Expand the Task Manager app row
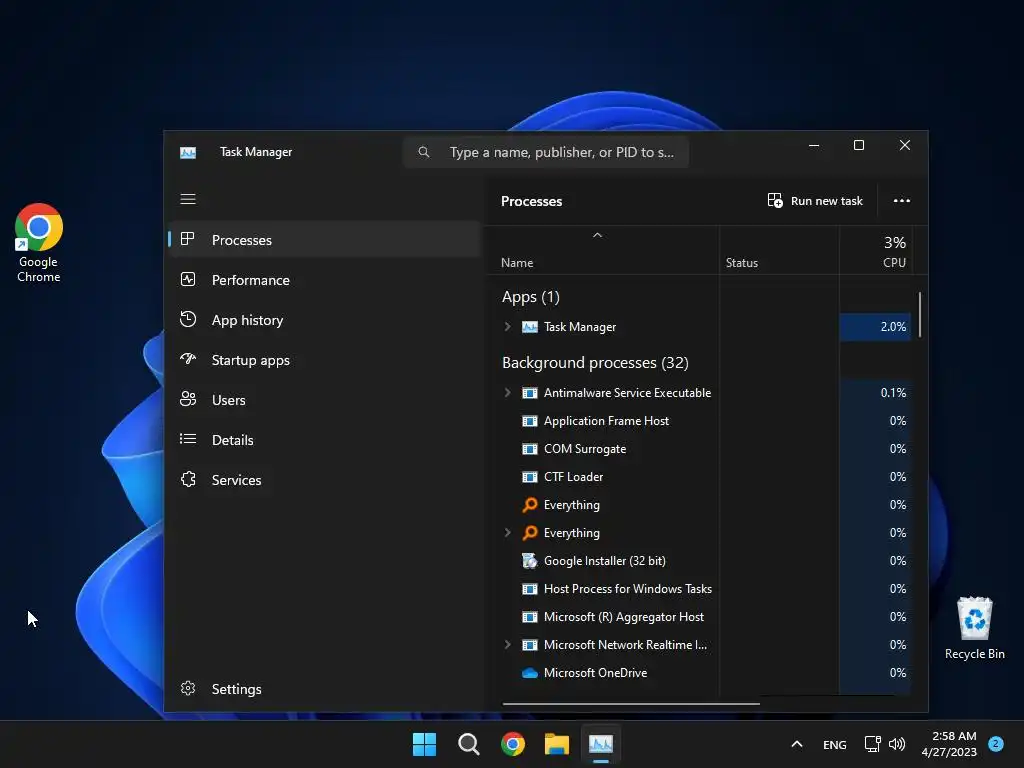 click(507, 327)
